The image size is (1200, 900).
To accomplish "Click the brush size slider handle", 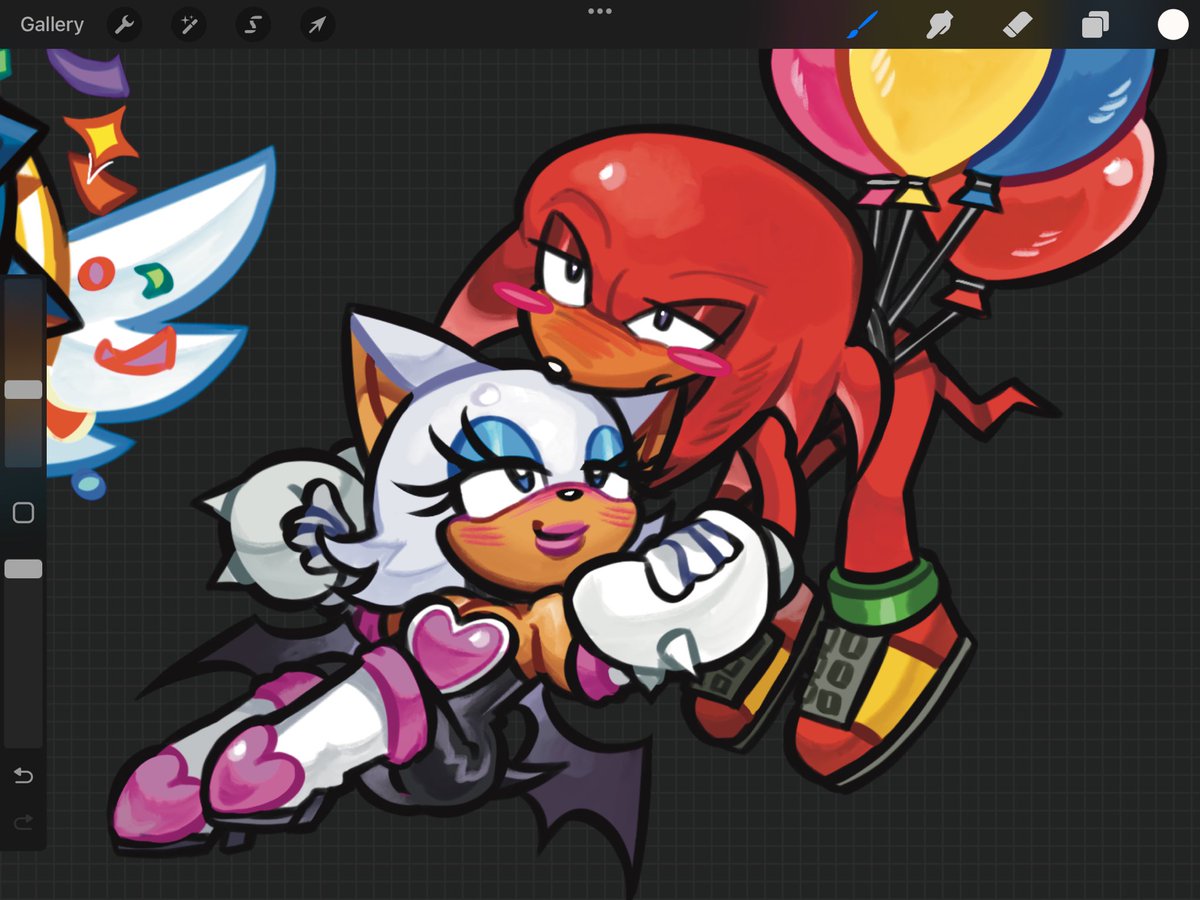I will tap(24, 390).
